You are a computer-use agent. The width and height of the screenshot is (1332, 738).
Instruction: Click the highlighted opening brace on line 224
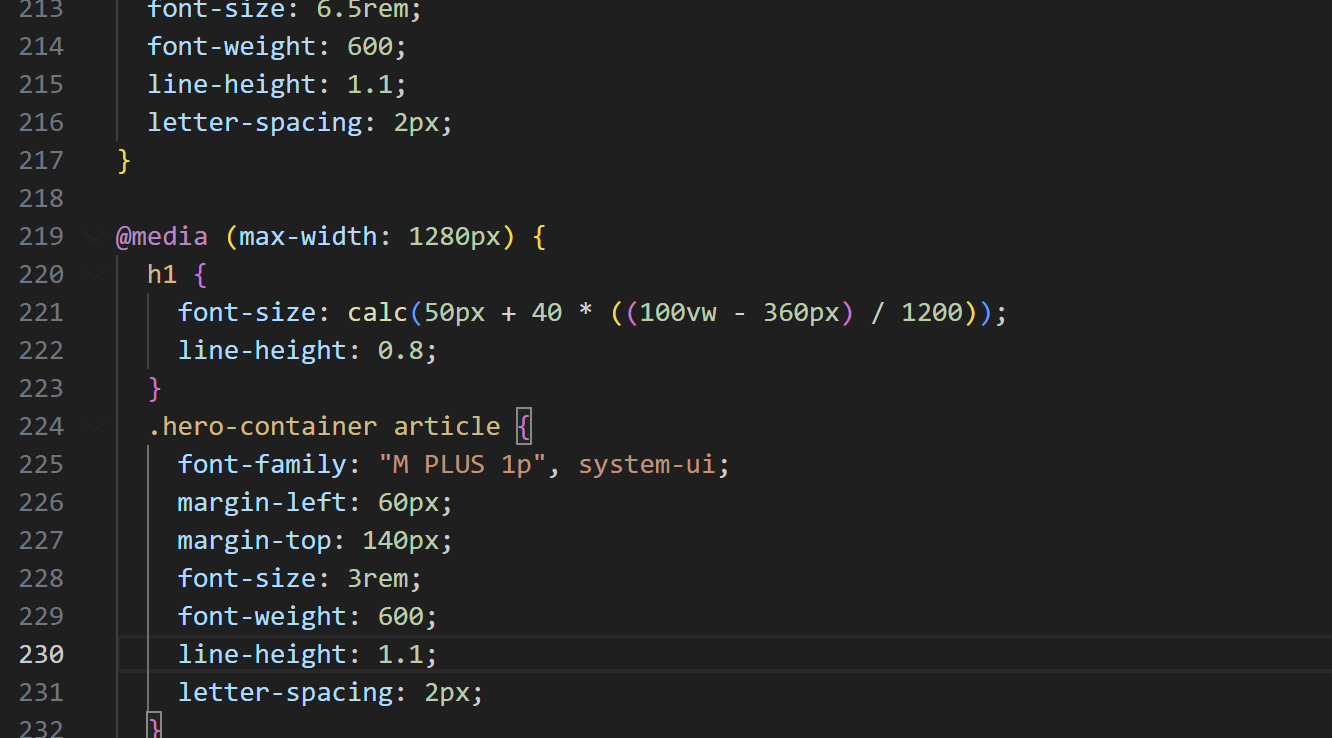coord(524,426)
